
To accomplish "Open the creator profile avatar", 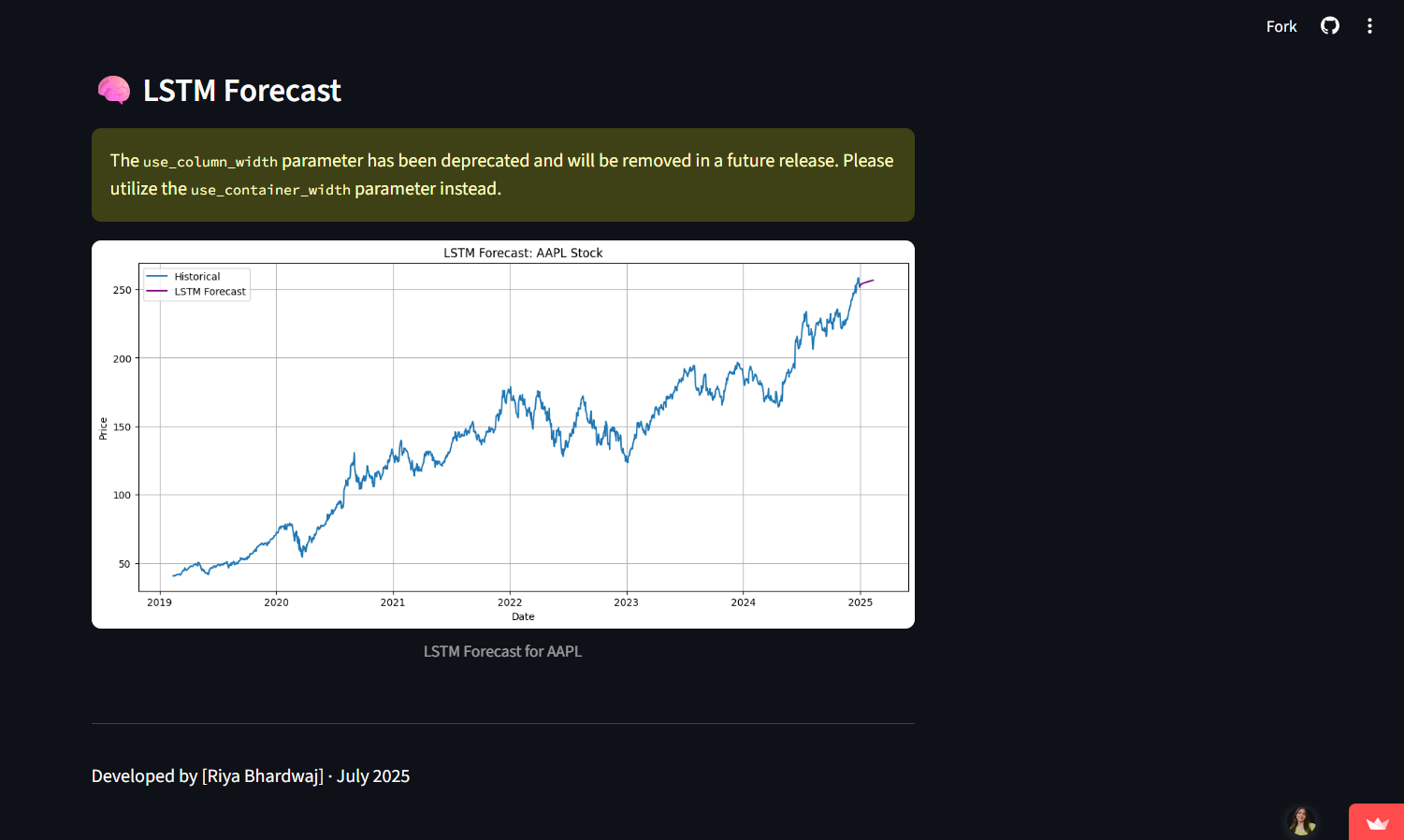I will [x=1301, y=820].
